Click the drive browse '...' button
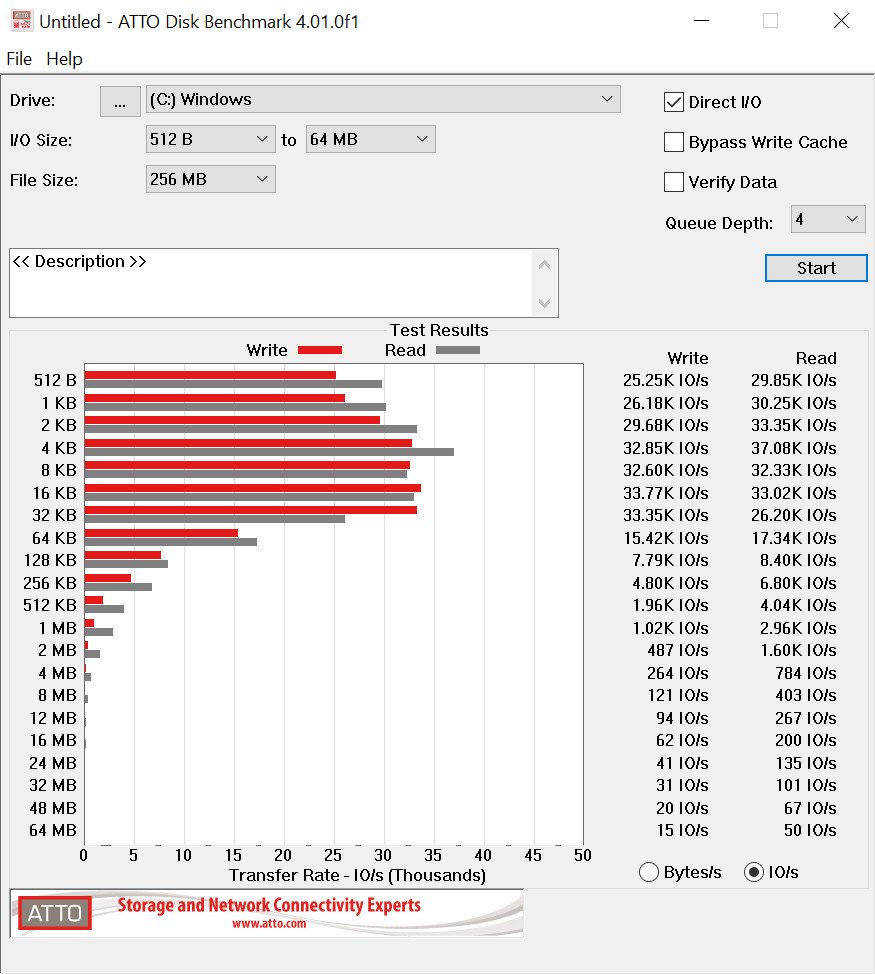Image resolution: width=875 pixels, height=974 pixels. pos(120,101)
